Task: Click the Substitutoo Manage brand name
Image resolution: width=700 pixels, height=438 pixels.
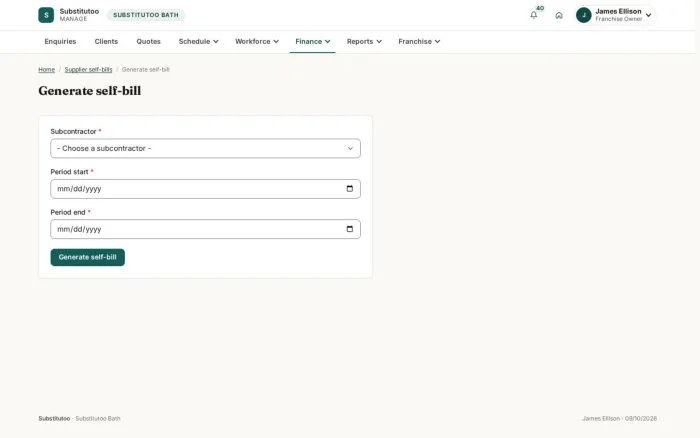Action: (79, 15)
